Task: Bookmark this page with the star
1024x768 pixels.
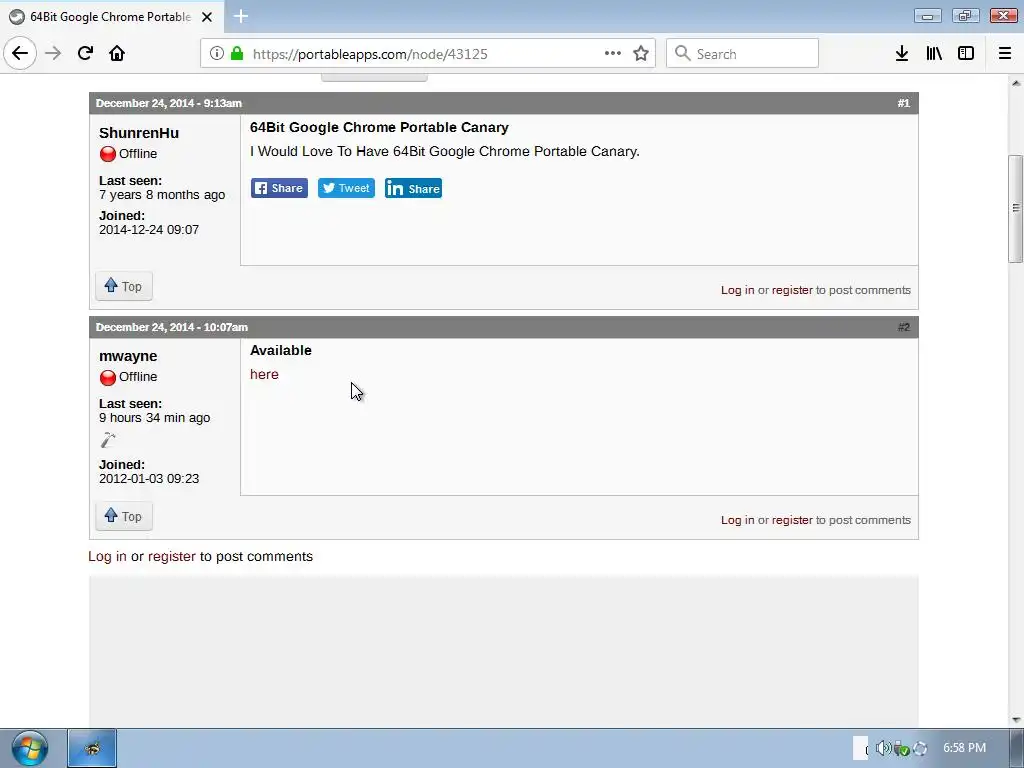Action: tap(641, 54)
